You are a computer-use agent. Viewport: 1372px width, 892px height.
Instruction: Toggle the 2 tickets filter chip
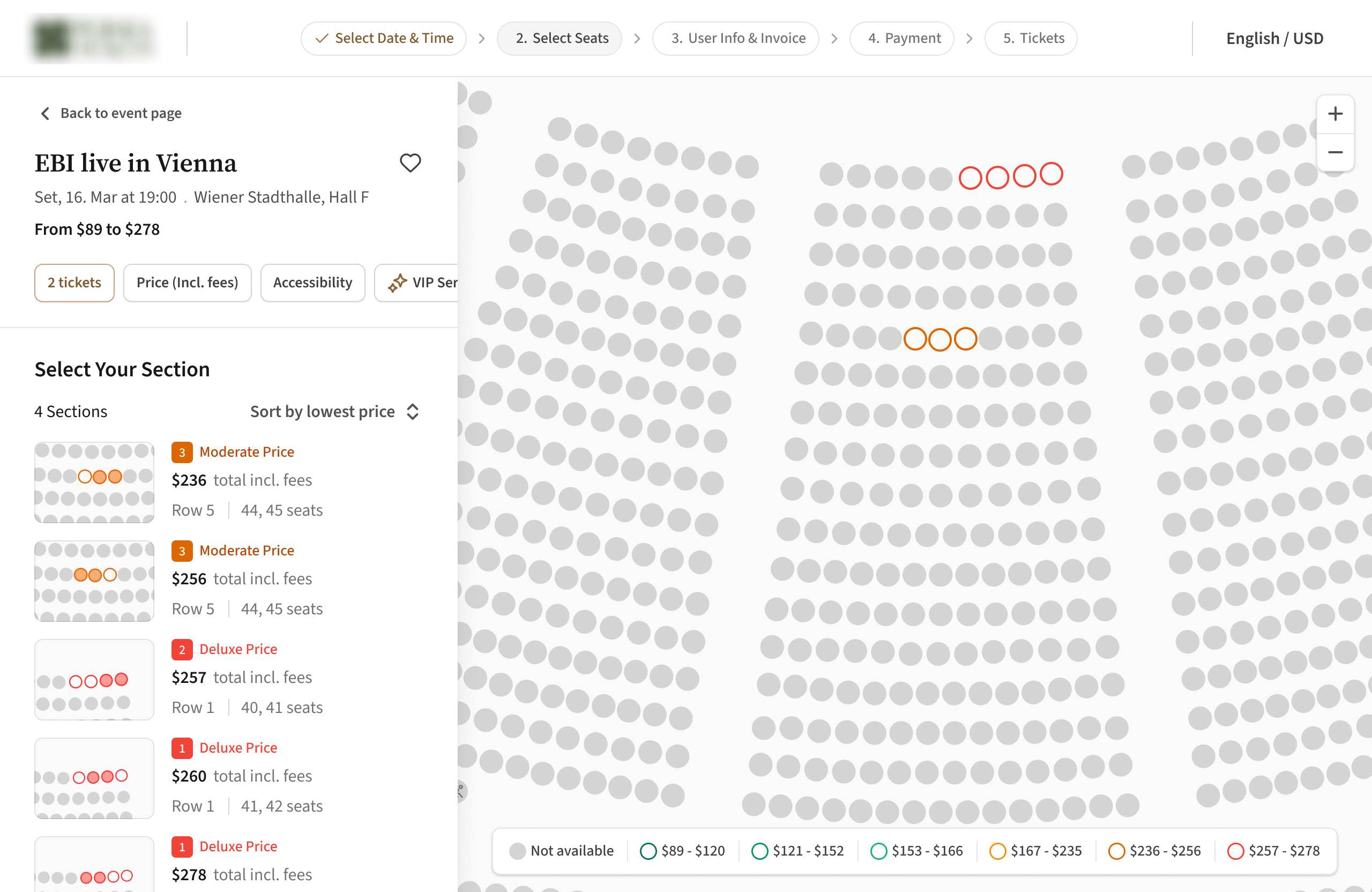74,283
